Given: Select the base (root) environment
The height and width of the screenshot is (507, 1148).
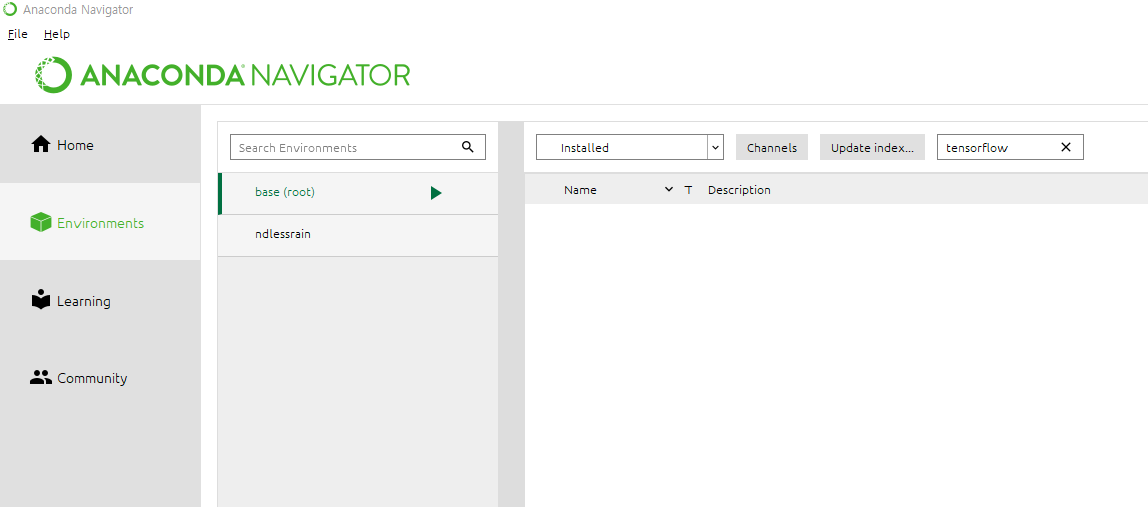Looking at the screenshot, I should pyautogui.click(x=358, y=193).
